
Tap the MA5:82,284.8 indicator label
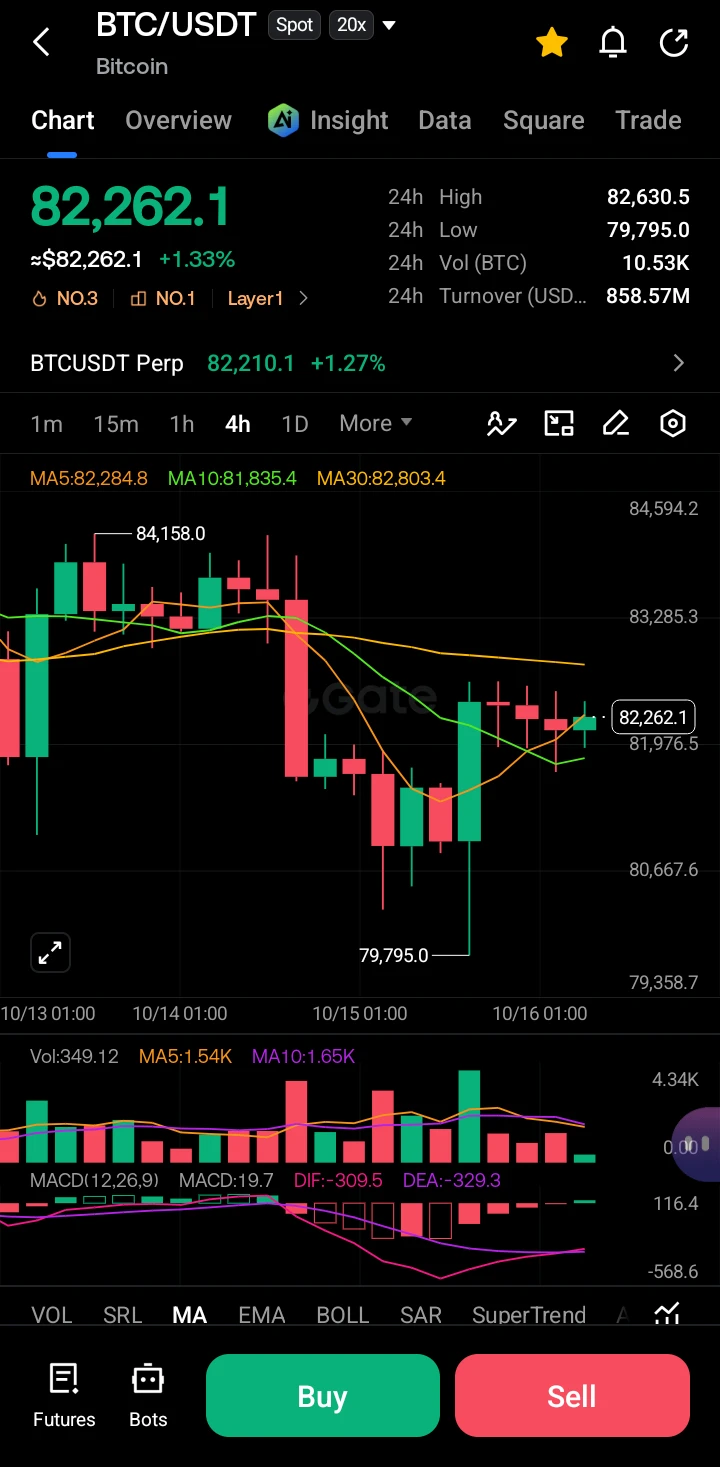pos(89,478)
